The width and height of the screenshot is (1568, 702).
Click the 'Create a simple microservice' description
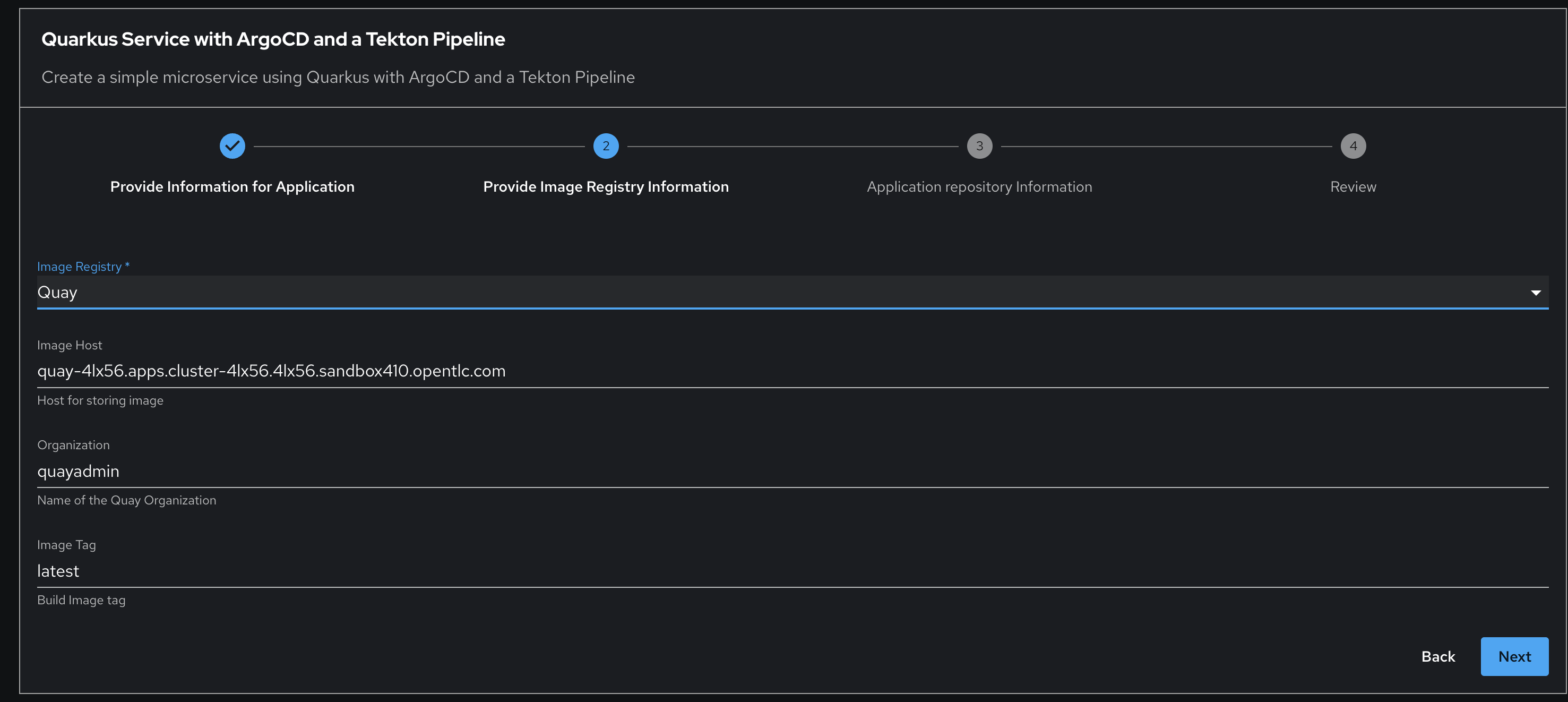tap(338, 78)
